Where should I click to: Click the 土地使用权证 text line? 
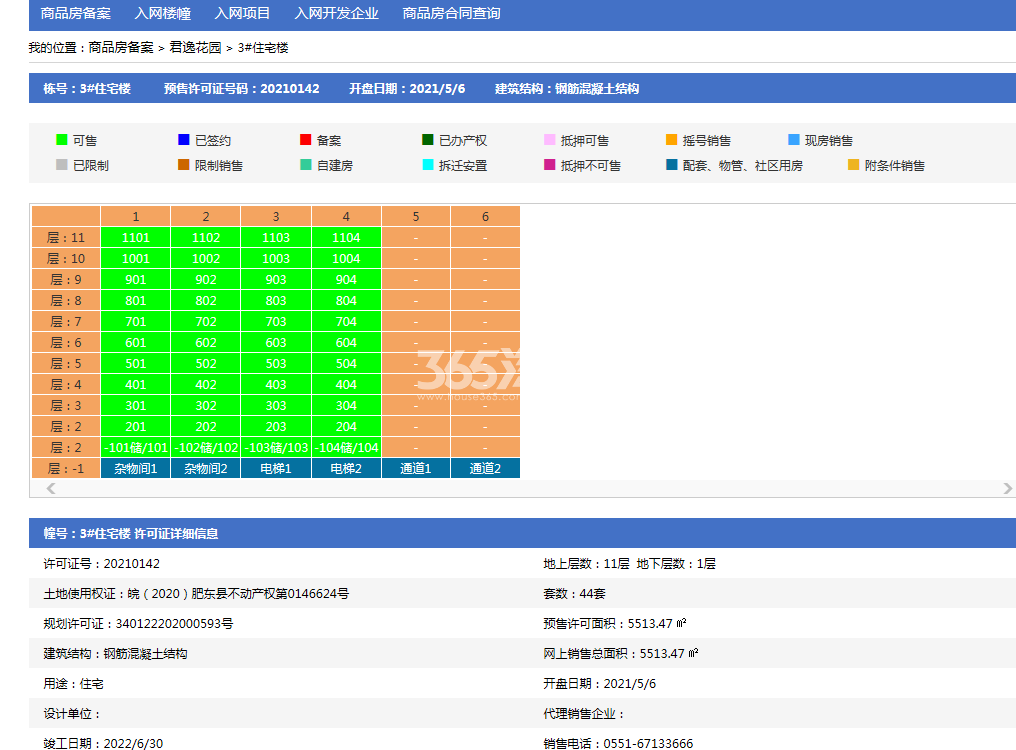click(x=196, y=593)
